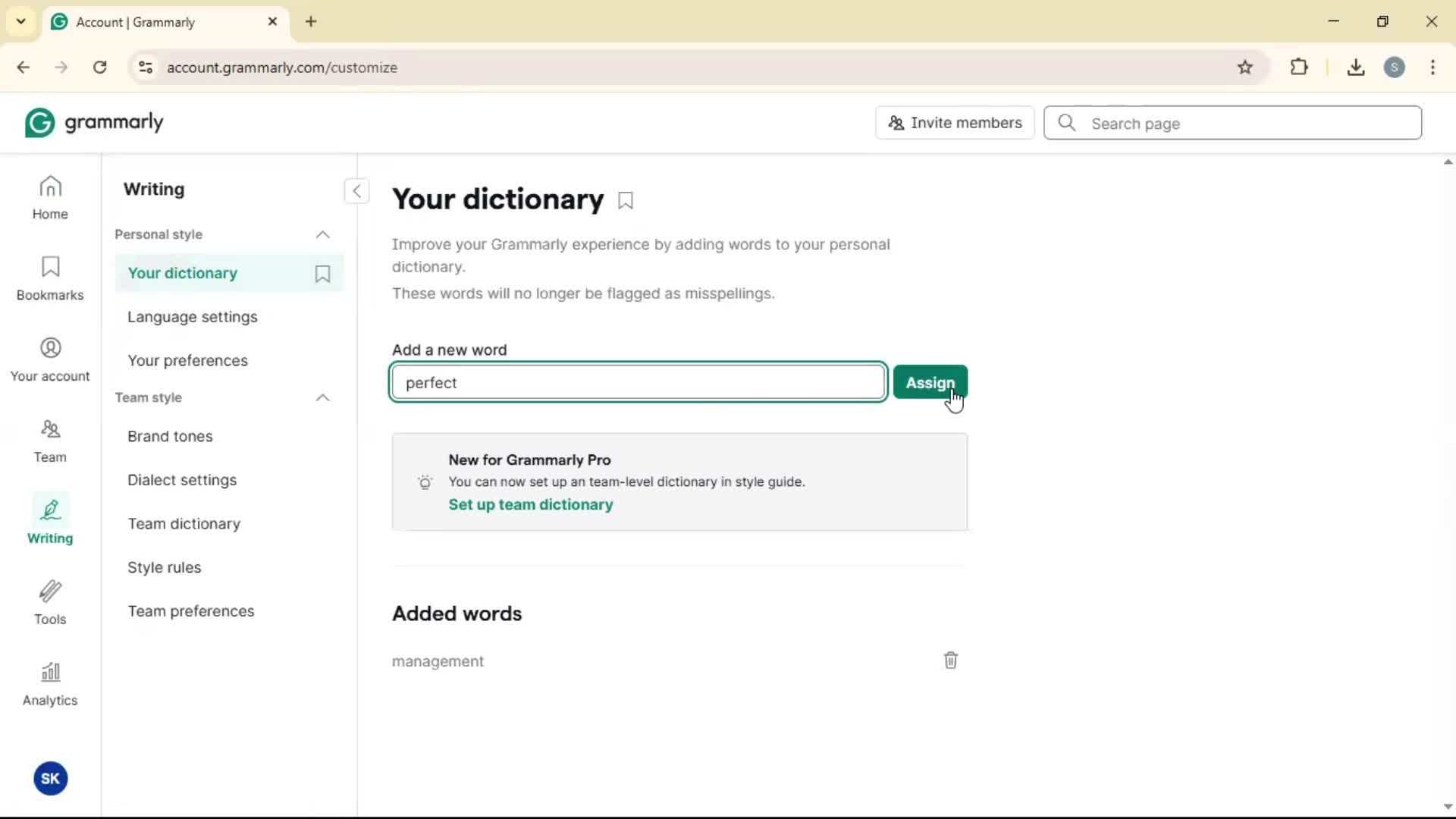Click the Assign button
The width and height of the screenshot is (1456, 819).
pos(930,383)
